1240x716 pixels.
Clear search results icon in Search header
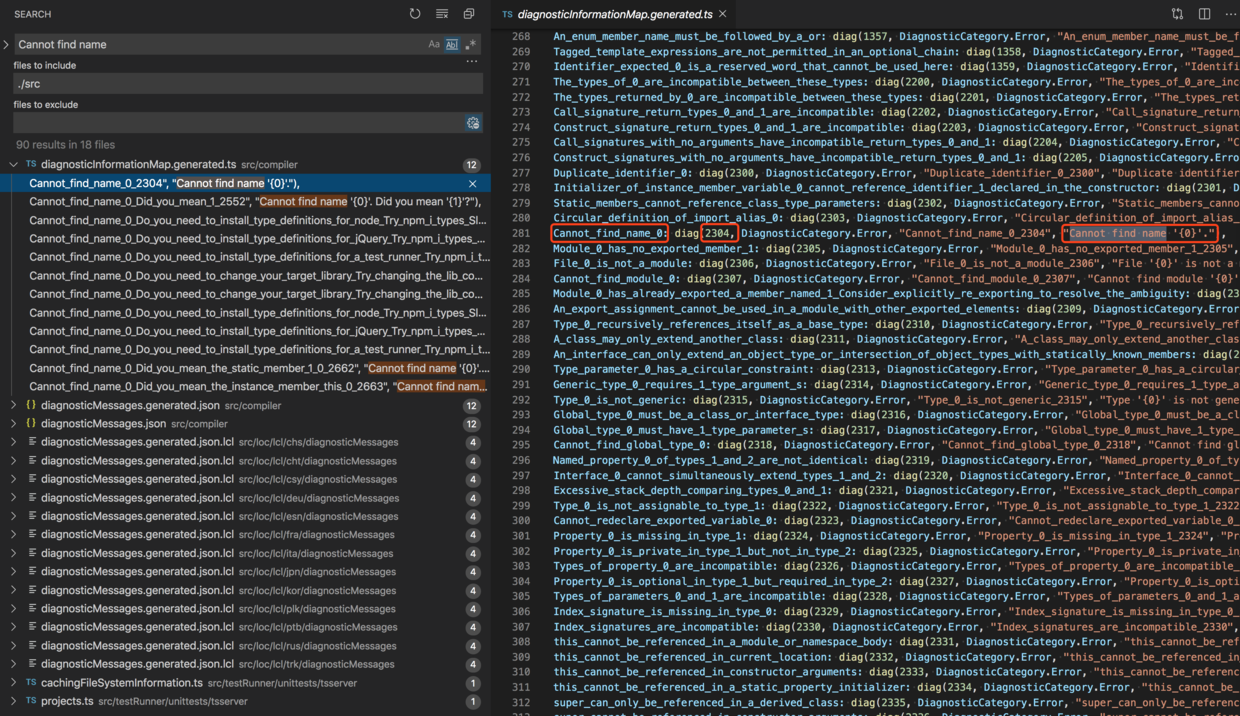point(442,14)
